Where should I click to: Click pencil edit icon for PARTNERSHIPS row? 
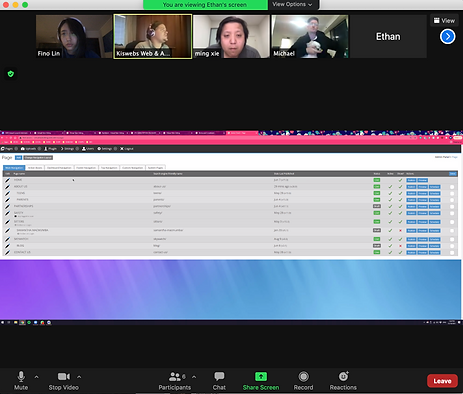pos(7,206)
